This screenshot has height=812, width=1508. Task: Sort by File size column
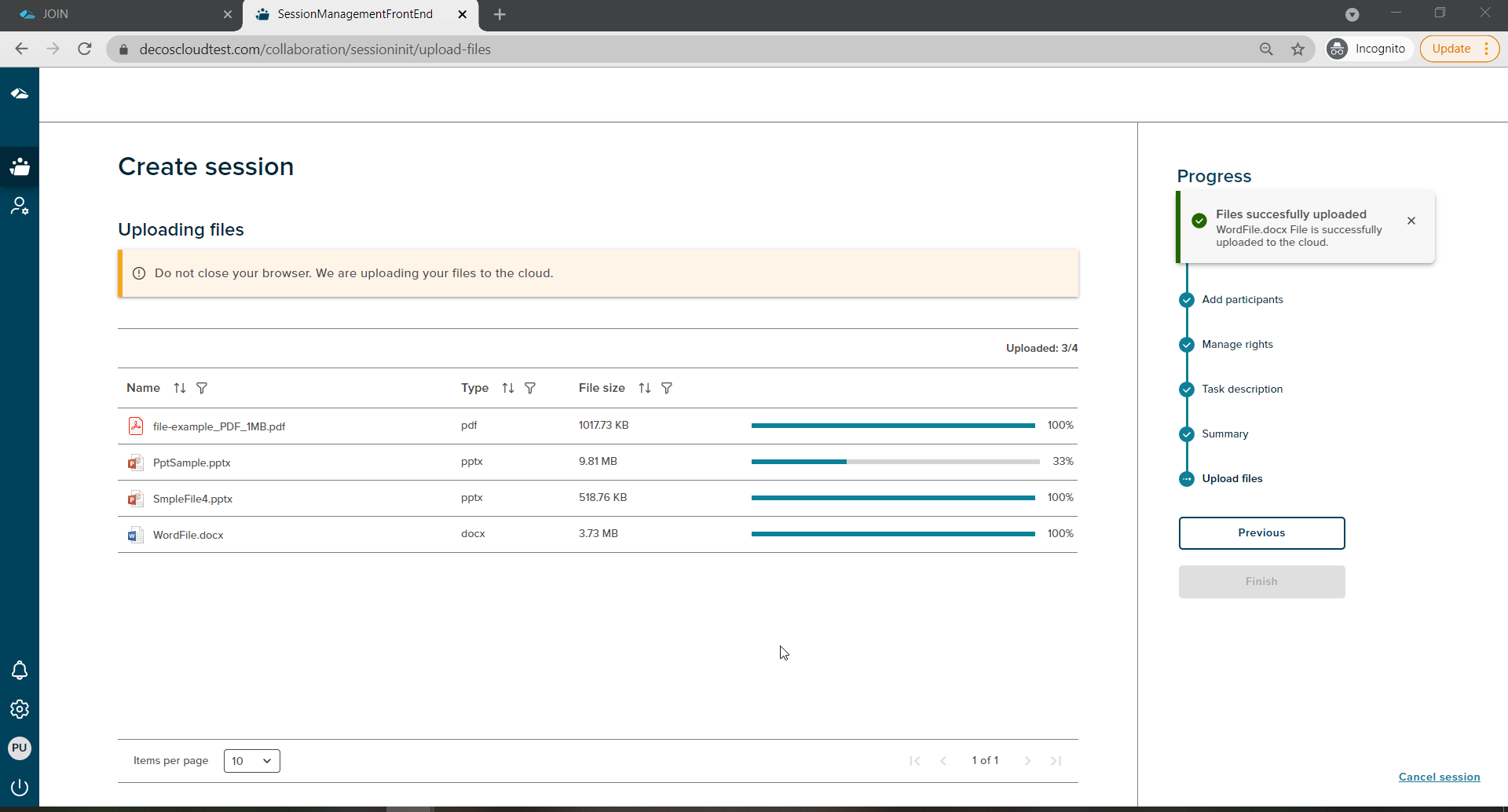coord(645,388)
